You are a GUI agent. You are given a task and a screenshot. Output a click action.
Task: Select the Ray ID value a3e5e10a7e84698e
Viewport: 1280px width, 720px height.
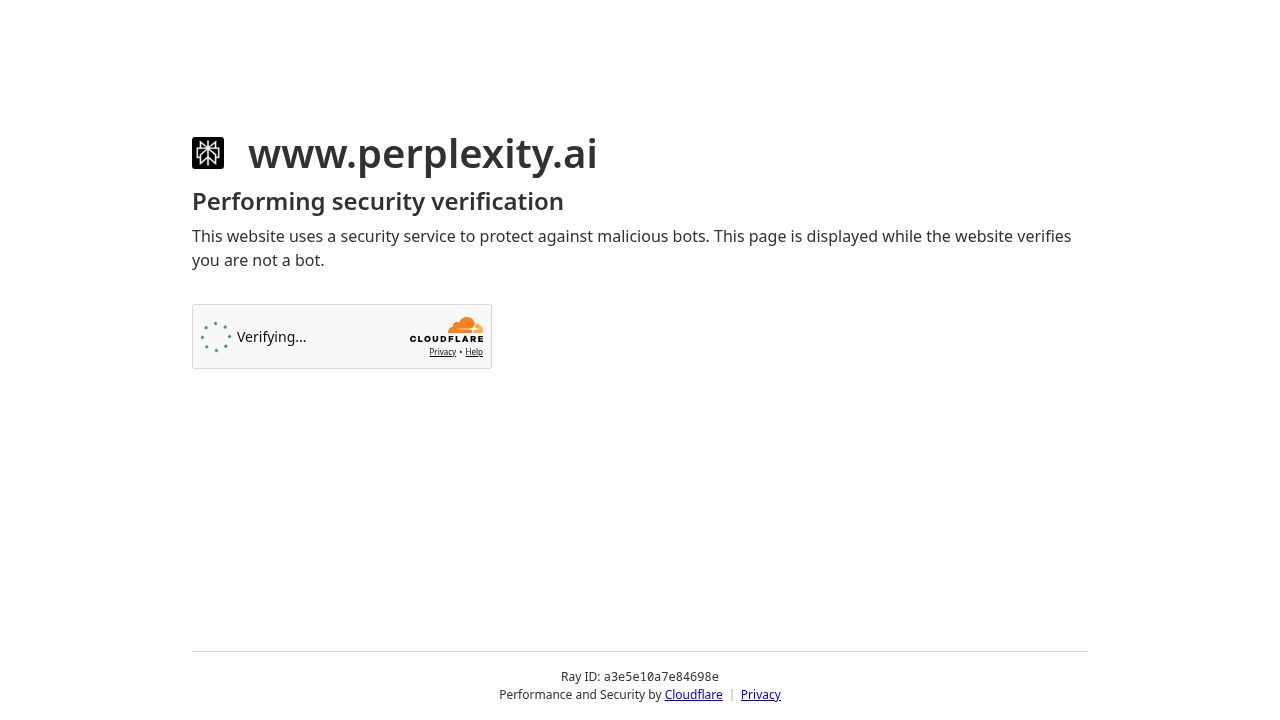[x=661, y=677]
